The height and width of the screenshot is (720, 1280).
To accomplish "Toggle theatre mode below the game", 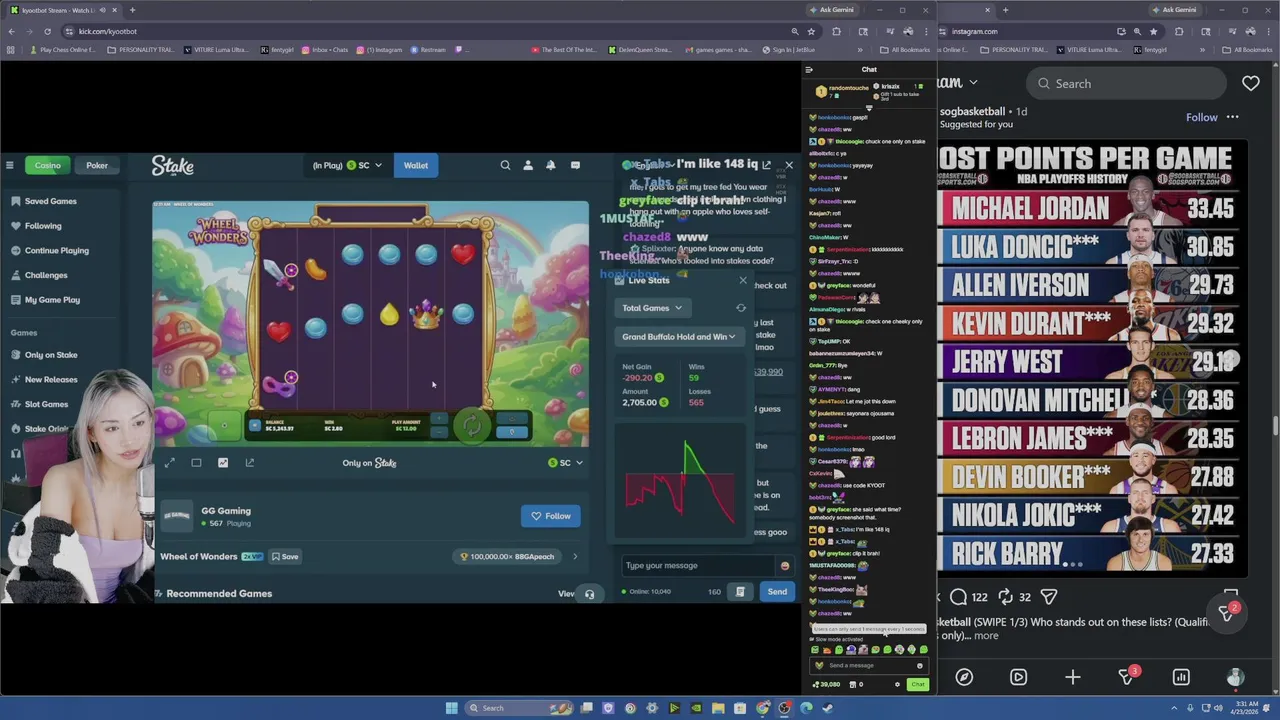I will [196, 462].
